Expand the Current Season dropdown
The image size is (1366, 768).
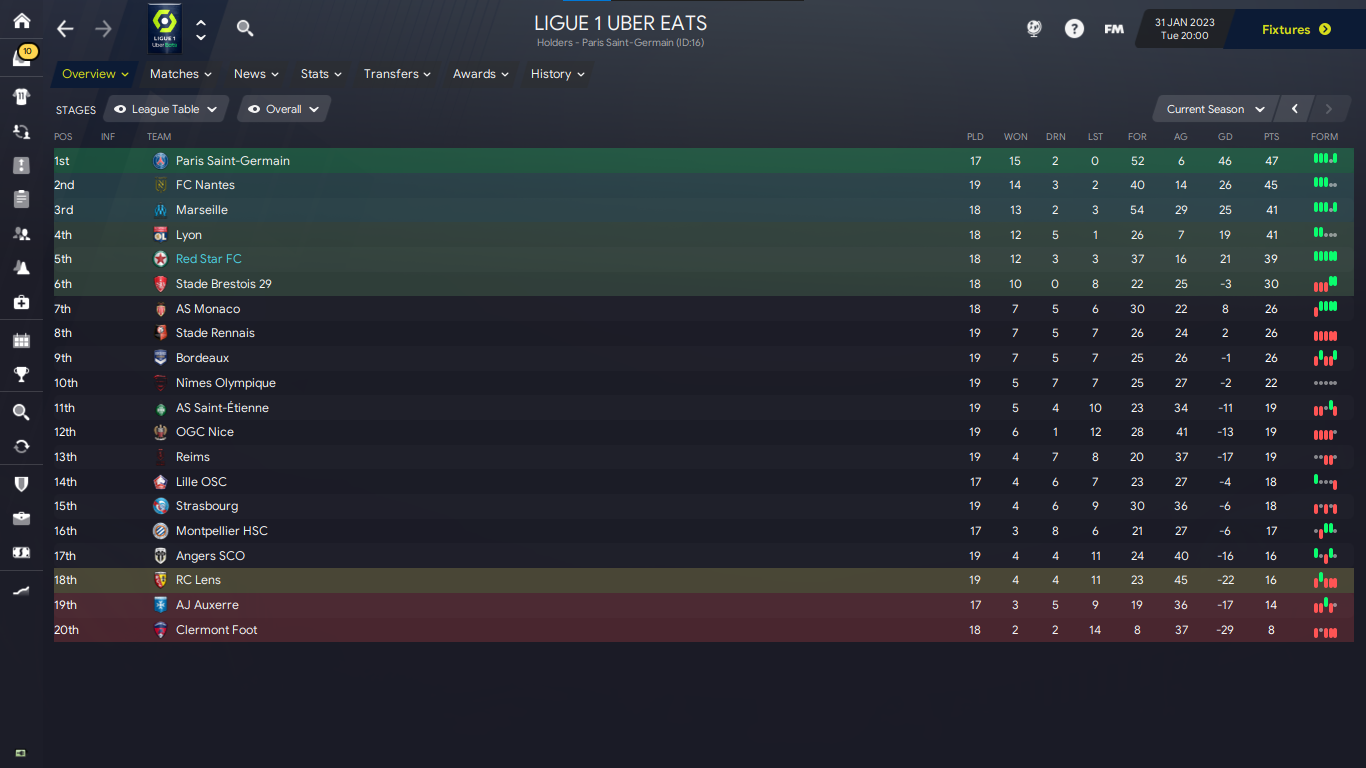pyautogui.click(x=1215, y=110)
